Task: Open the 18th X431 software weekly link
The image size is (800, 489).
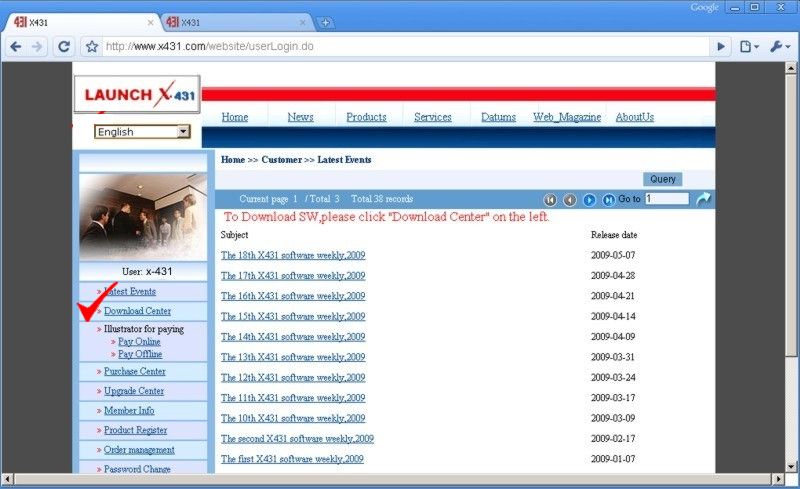Action: [293, 255]
